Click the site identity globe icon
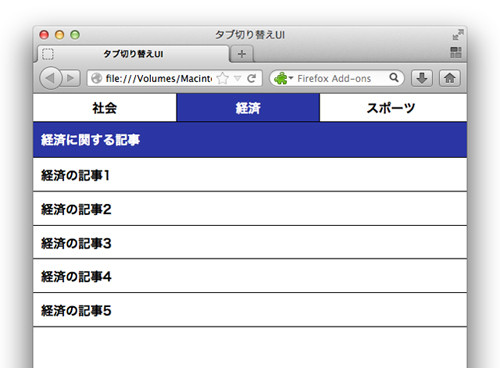500x368 pixels. pos(96,78)
